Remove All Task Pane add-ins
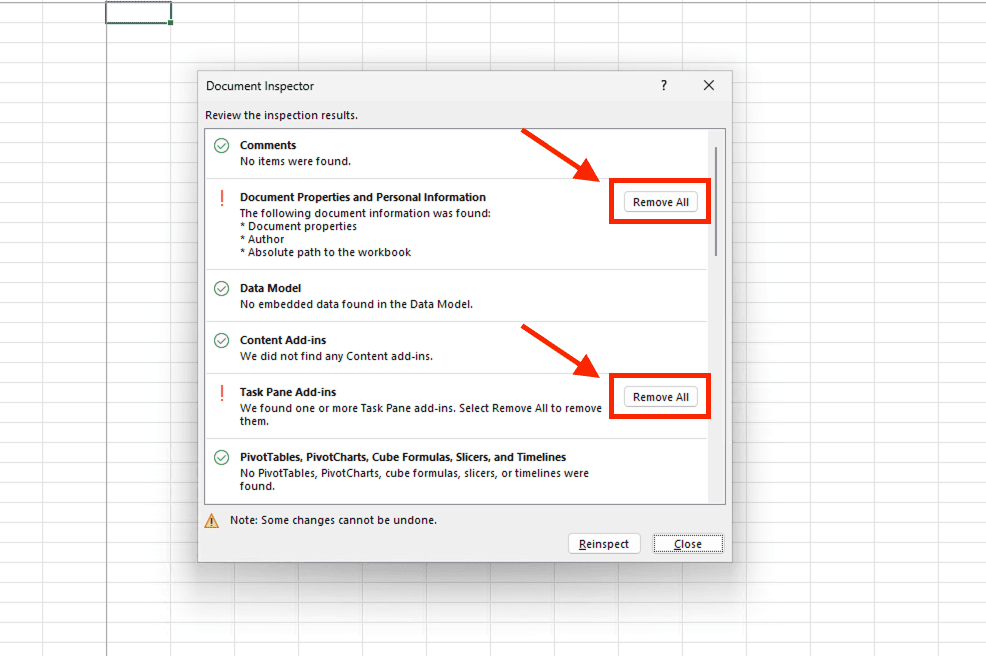 point(660,397)
